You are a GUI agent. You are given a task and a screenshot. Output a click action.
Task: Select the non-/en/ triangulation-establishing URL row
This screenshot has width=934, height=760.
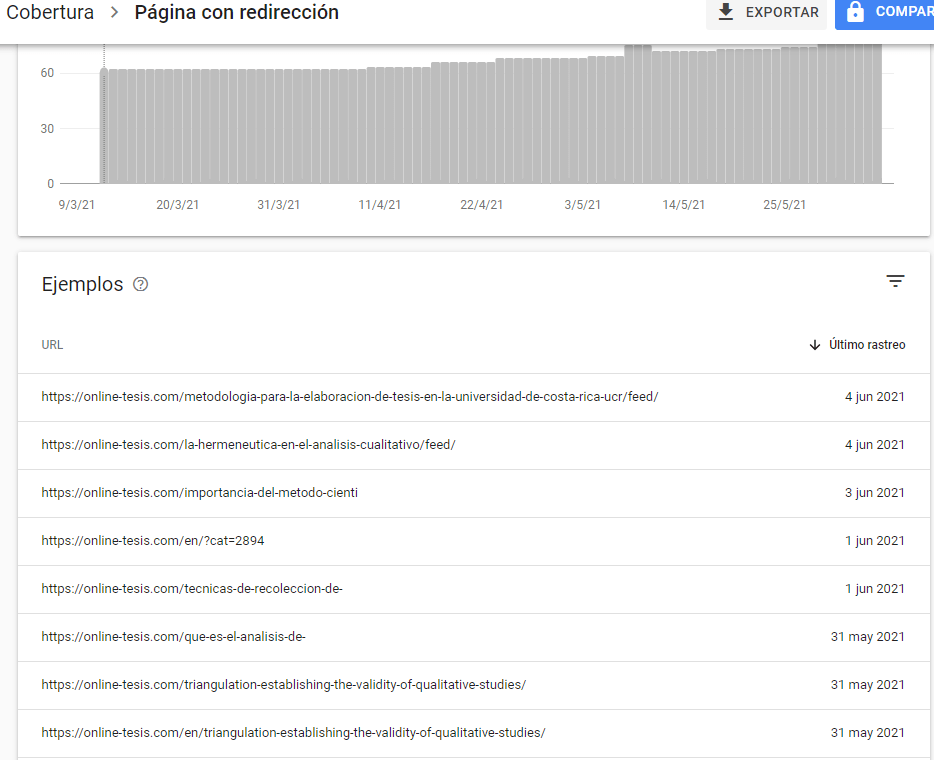(474, 685)
